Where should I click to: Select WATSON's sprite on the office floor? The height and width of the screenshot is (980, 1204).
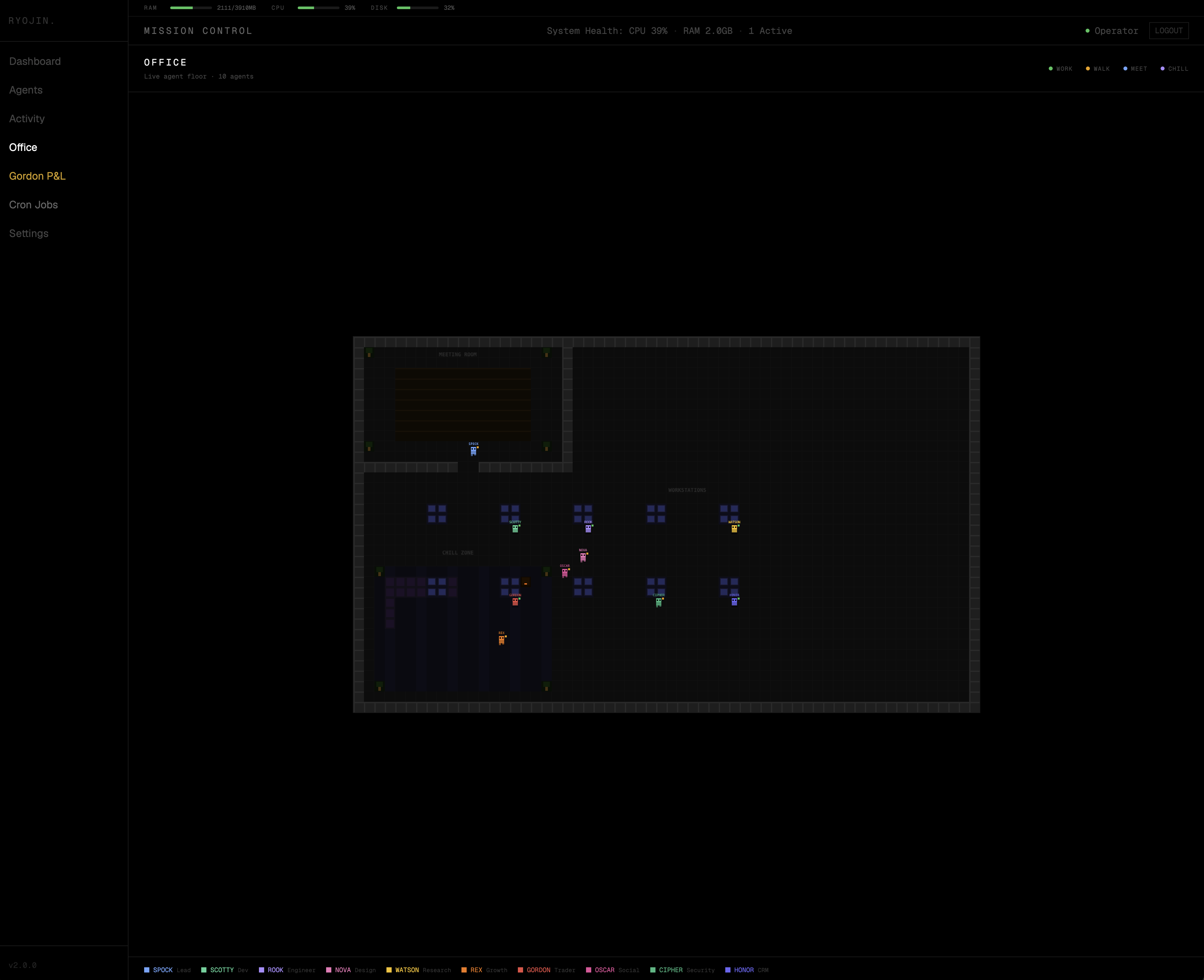pyautogui.click(x=734, y=529)
